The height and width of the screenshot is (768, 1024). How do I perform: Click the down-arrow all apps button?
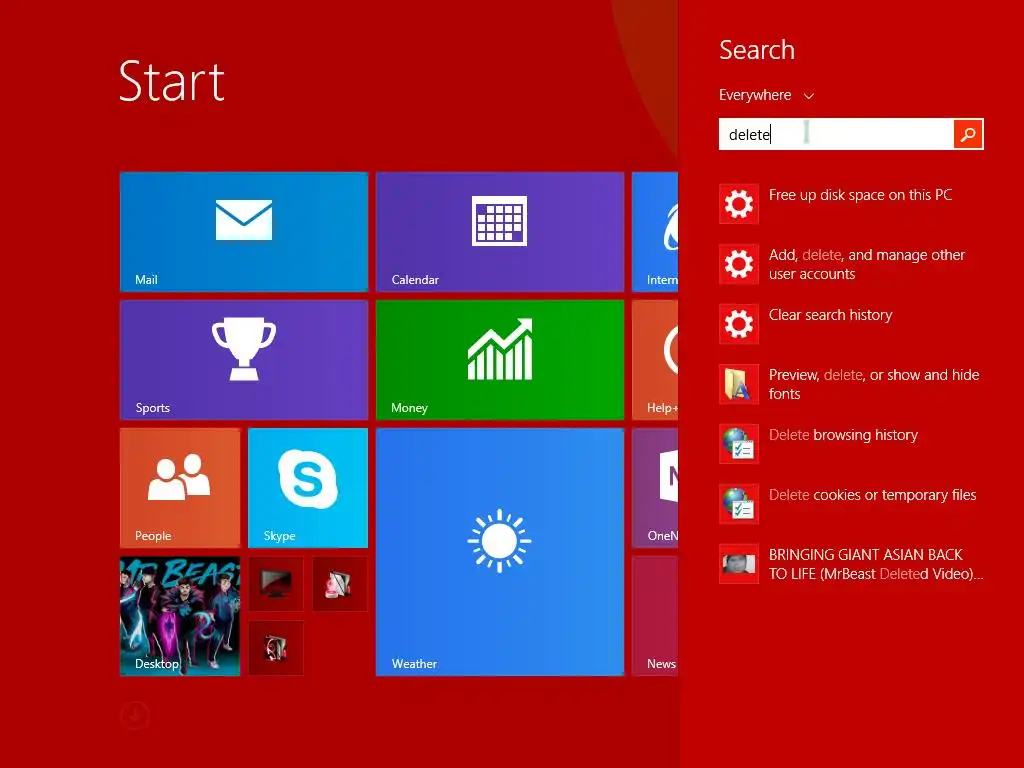point(135,716)
